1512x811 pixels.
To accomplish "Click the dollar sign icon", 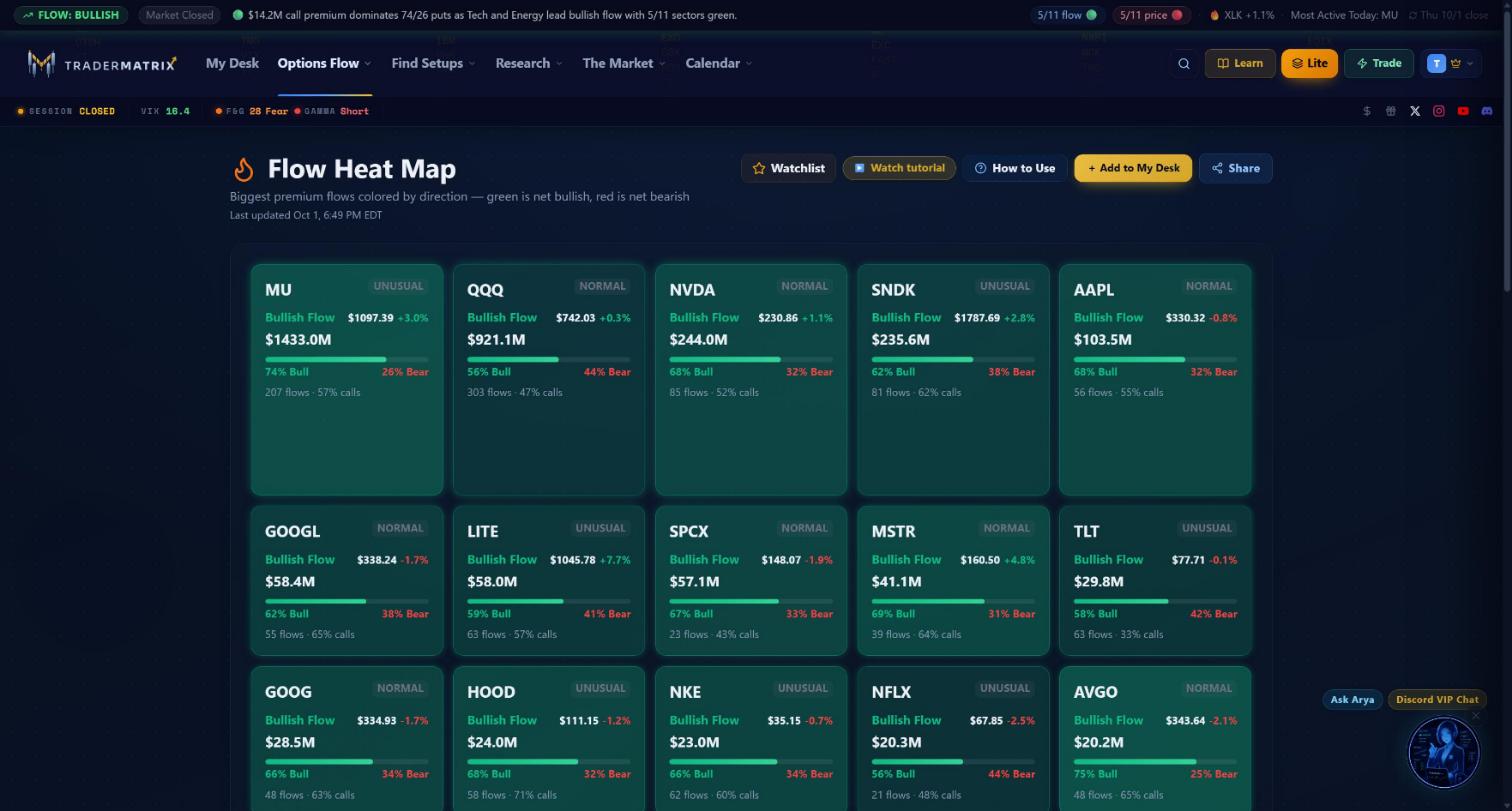I will click(x=1367, y=111).
